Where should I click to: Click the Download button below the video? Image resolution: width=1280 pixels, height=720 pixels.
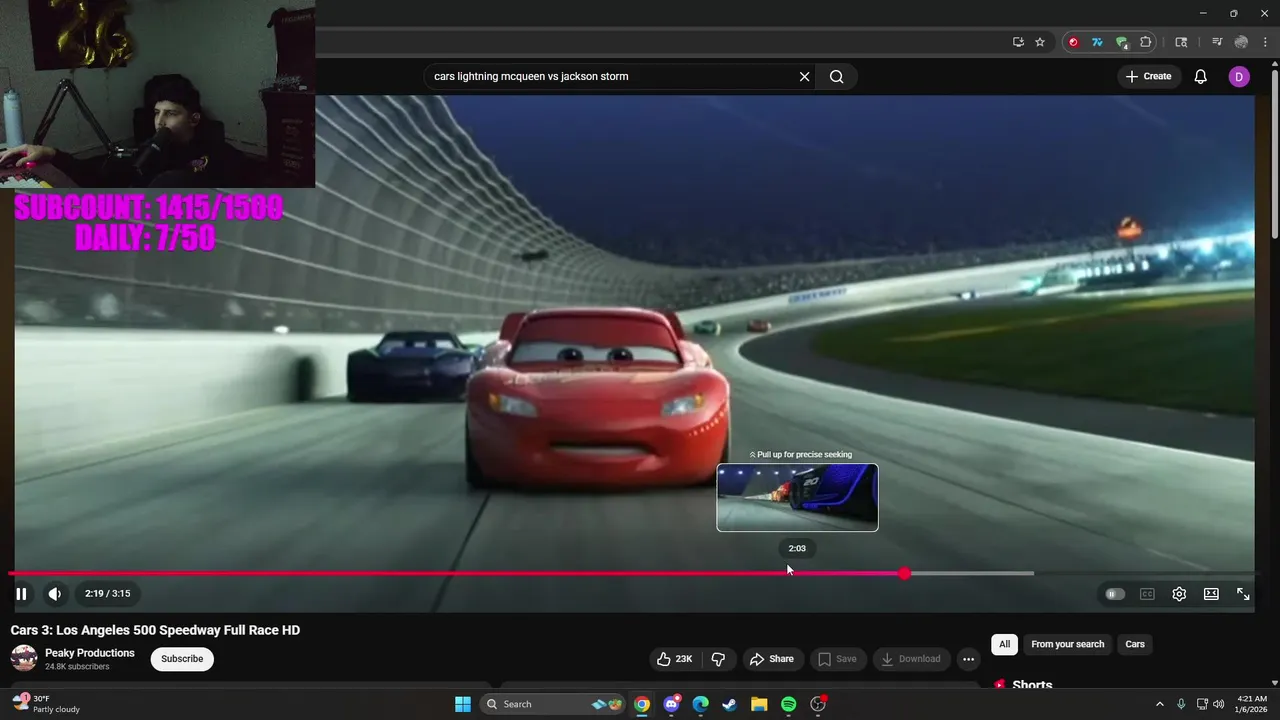tap(911, 659)
